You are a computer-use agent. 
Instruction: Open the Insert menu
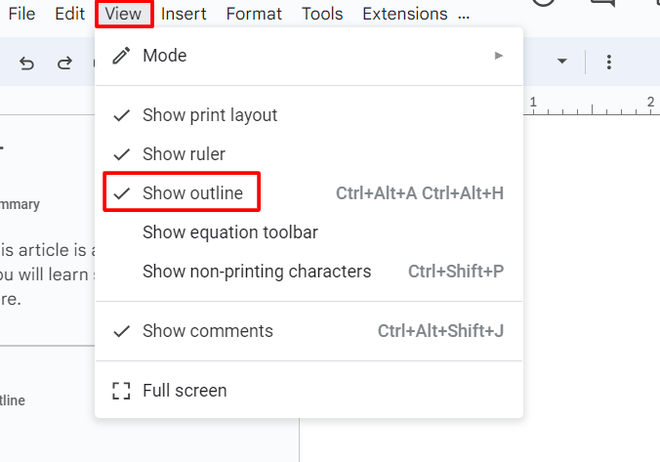pyautogui.click(x=184, y=14)
